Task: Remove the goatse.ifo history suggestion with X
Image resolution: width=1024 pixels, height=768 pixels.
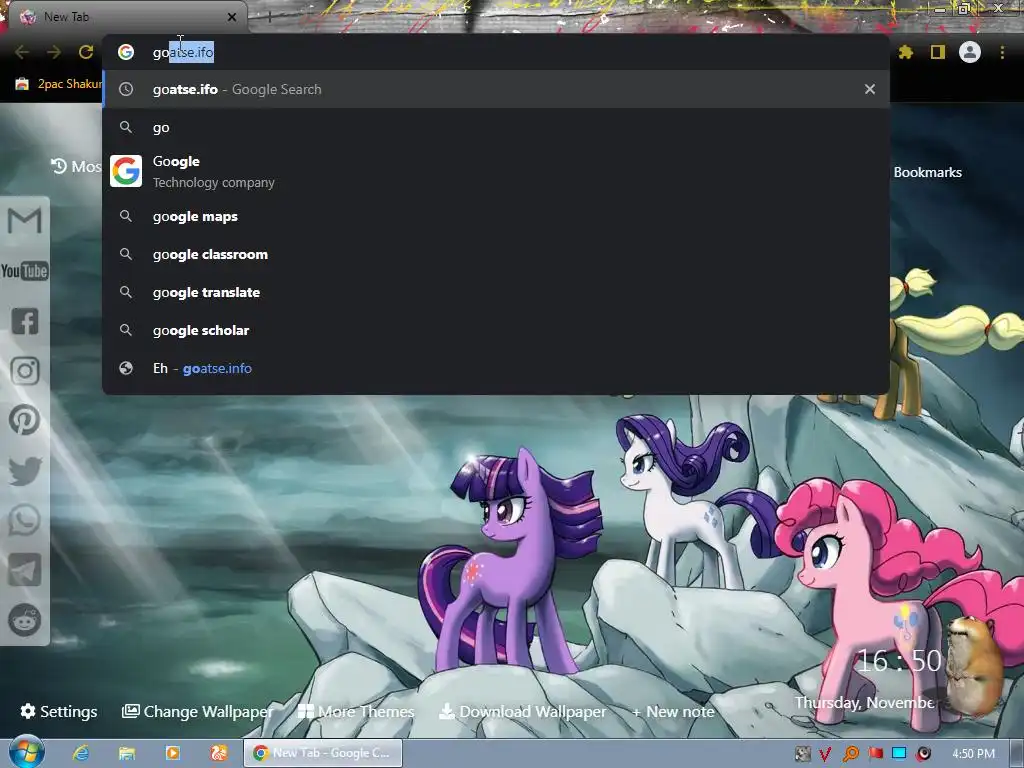Action: coord(870,89)
